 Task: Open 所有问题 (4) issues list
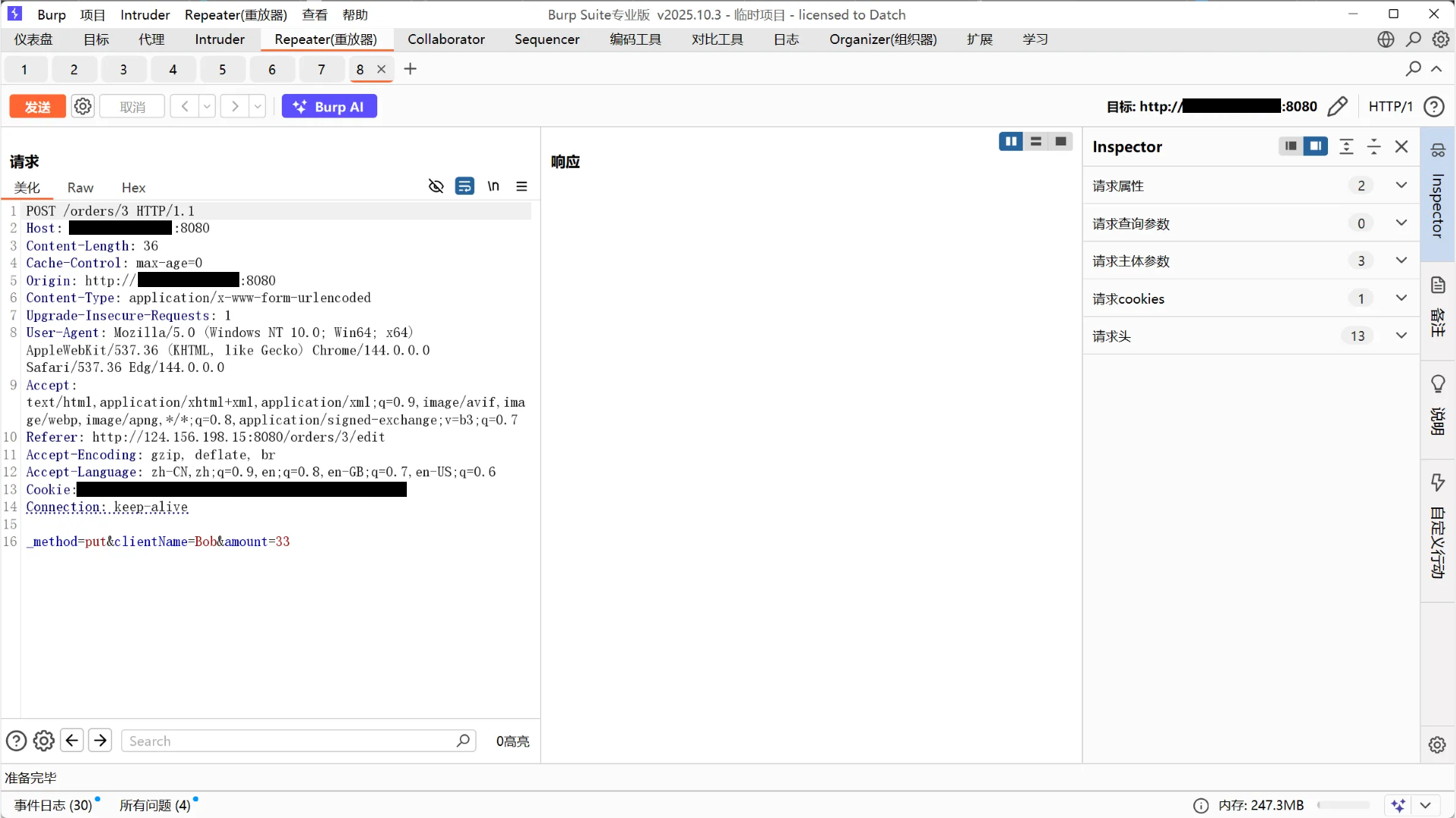tap(155, 805)
